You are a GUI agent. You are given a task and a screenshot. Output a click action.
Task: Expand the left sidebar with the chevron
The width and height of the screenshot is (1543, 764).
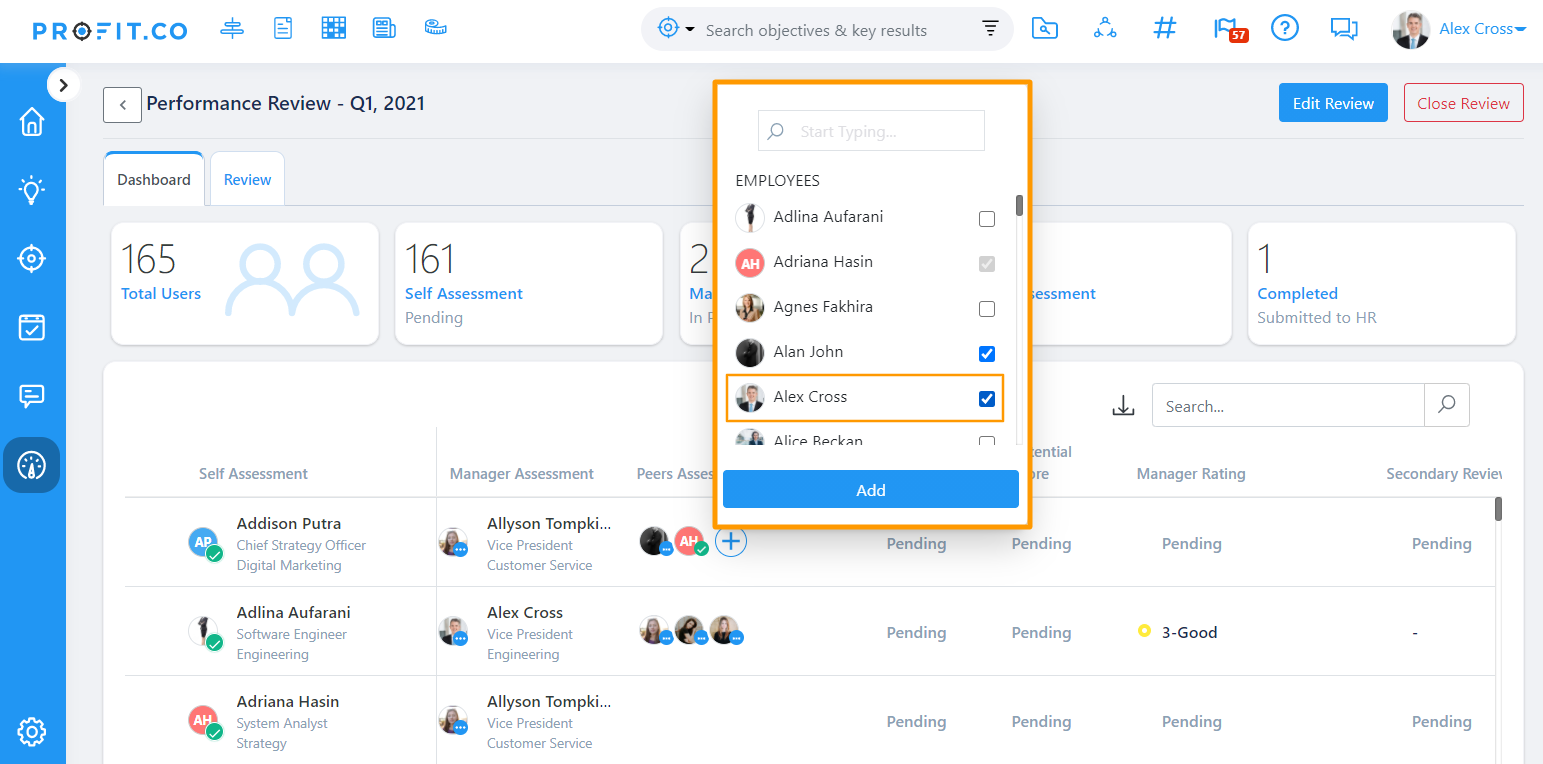coord(63,85)
